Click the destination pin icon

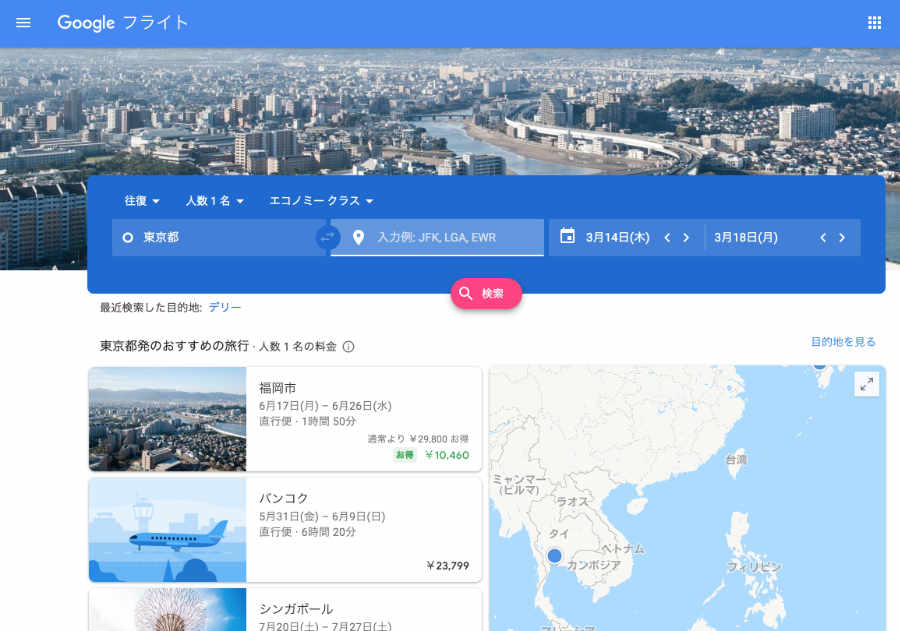tap(358, 237)
